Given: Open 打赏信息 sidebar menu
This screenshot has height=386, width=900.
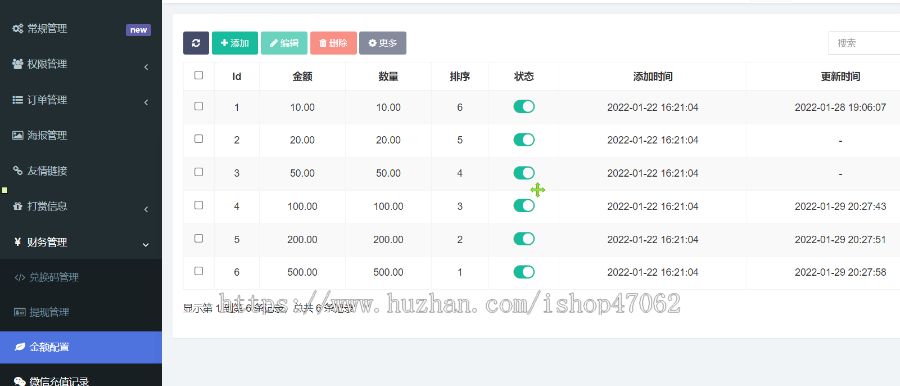Looking at the screenshot, I should coord(81,207).
